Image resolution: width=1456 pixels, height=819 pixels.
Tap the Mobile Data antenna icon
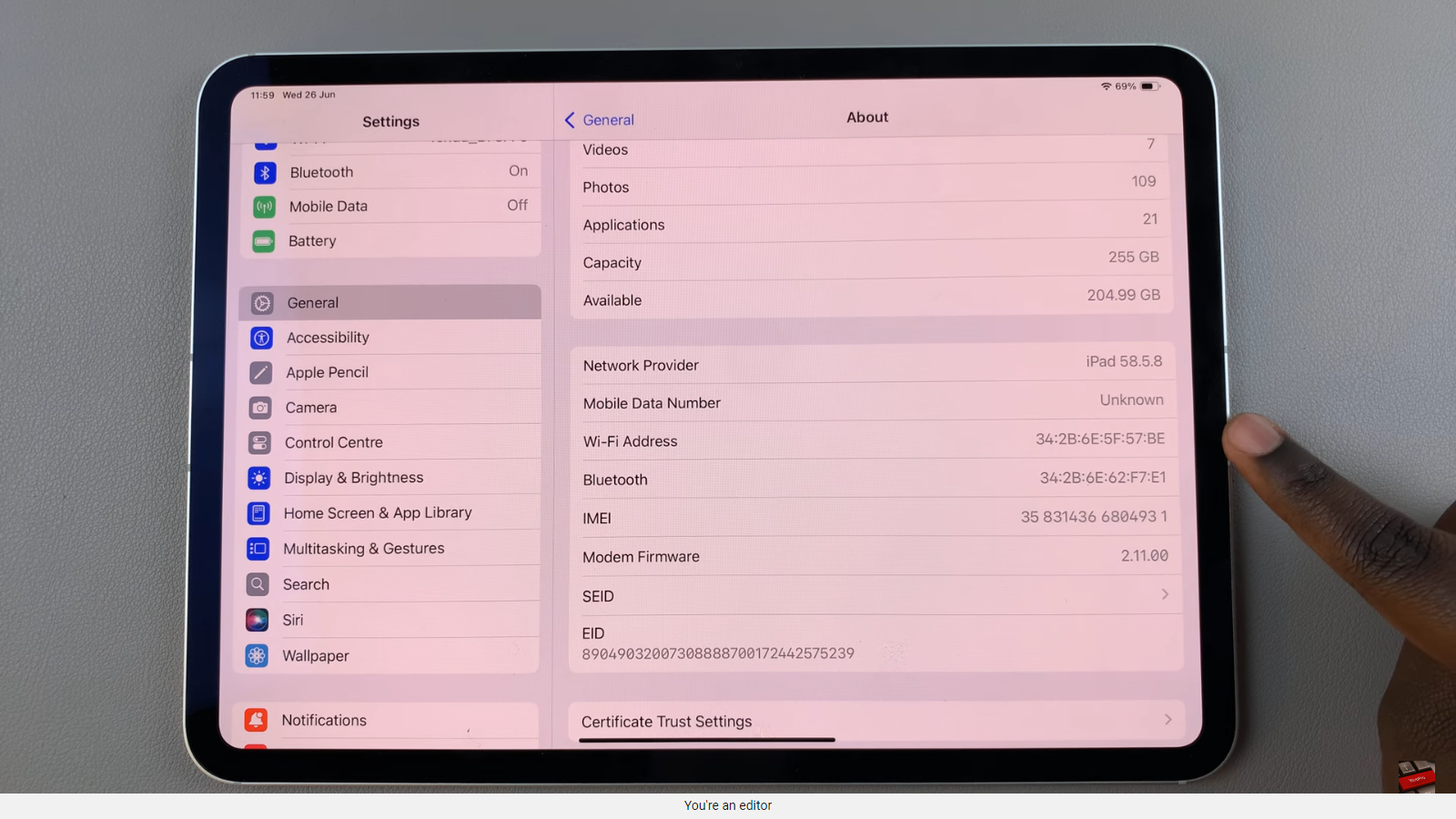[x=264, y=207]
